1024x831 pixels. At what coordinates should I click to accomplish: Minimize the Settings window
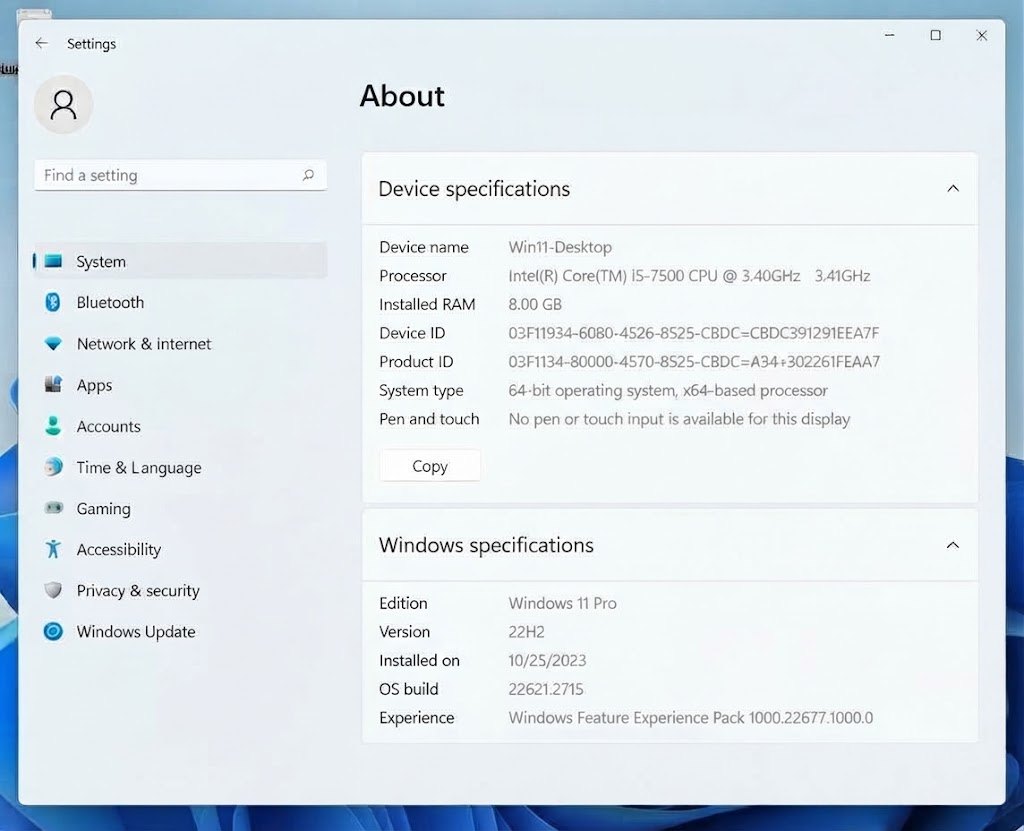(x=889, y=35)
